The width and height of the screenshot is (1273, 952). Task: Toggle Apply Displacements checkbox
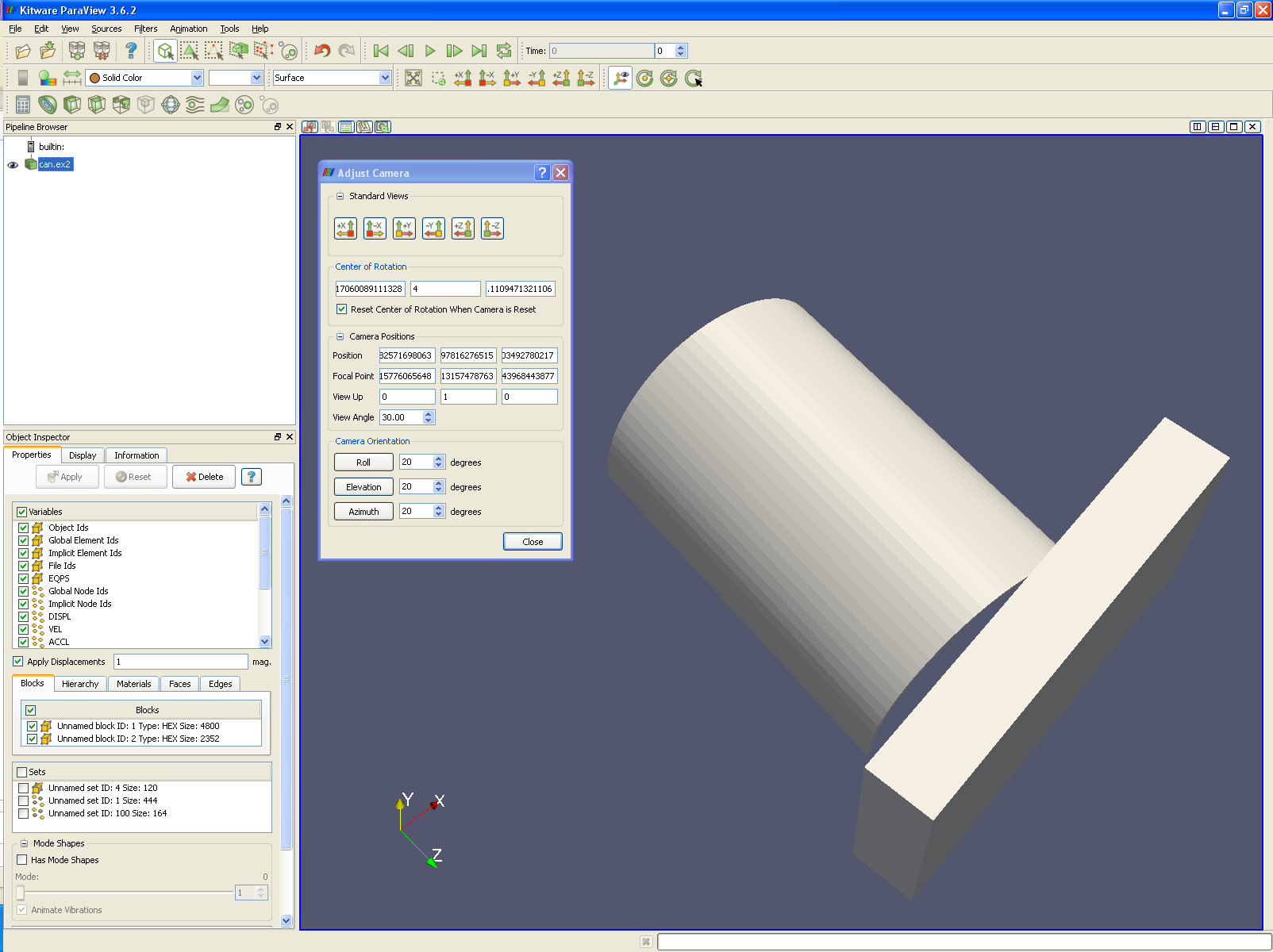pyautogui.click(x=18, y=662)
